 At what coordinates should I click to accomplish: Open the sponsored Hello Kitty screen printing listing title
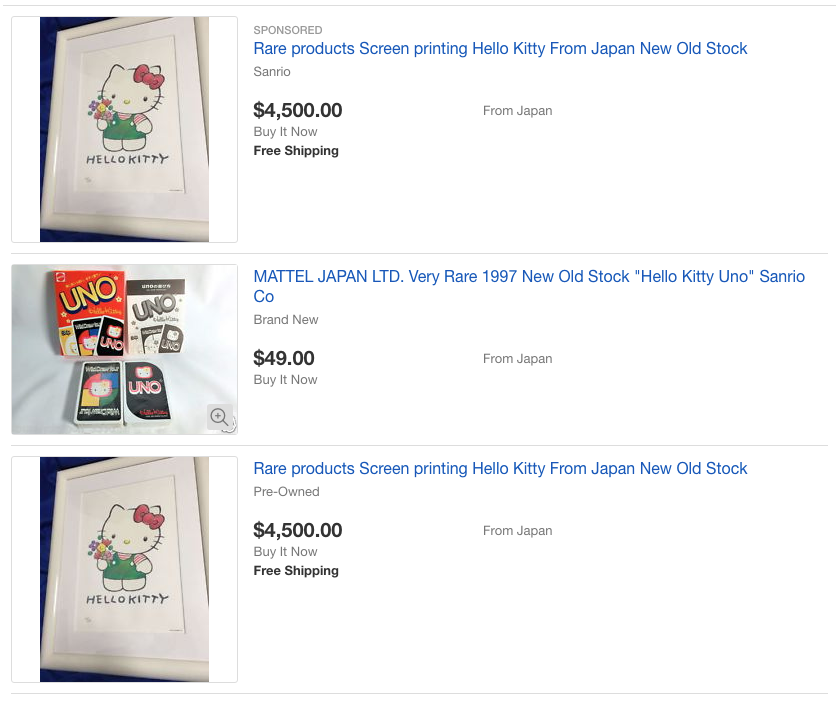[500, 49]
